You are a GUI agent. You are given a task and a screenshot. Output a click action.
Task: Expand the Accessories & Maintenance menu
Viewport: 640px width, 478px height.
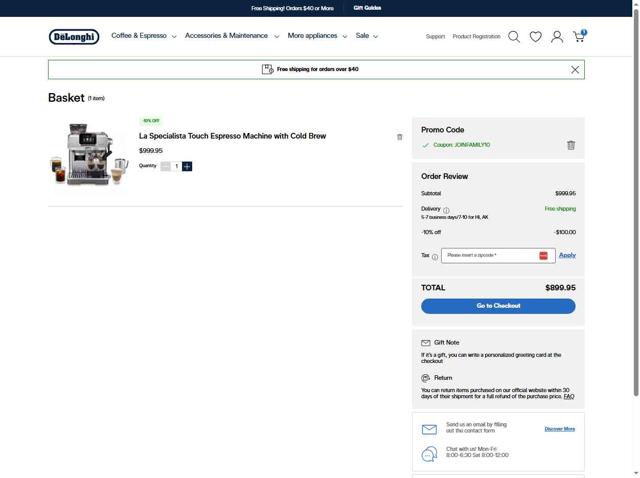(x=232, y=36)
